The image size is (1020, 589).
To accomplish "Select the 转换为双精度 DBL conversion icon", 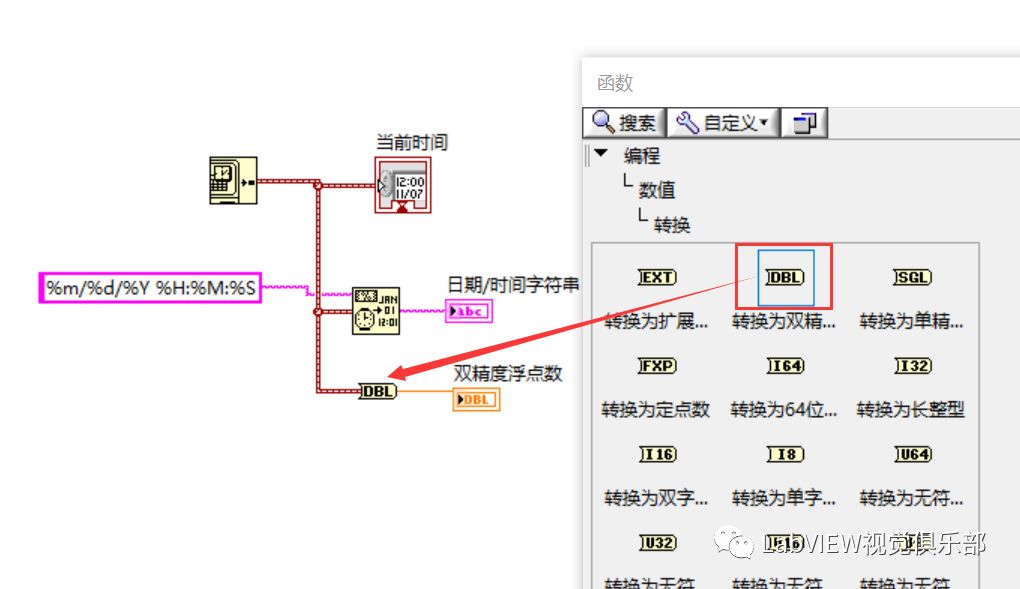I will click(x=783, y=277).
